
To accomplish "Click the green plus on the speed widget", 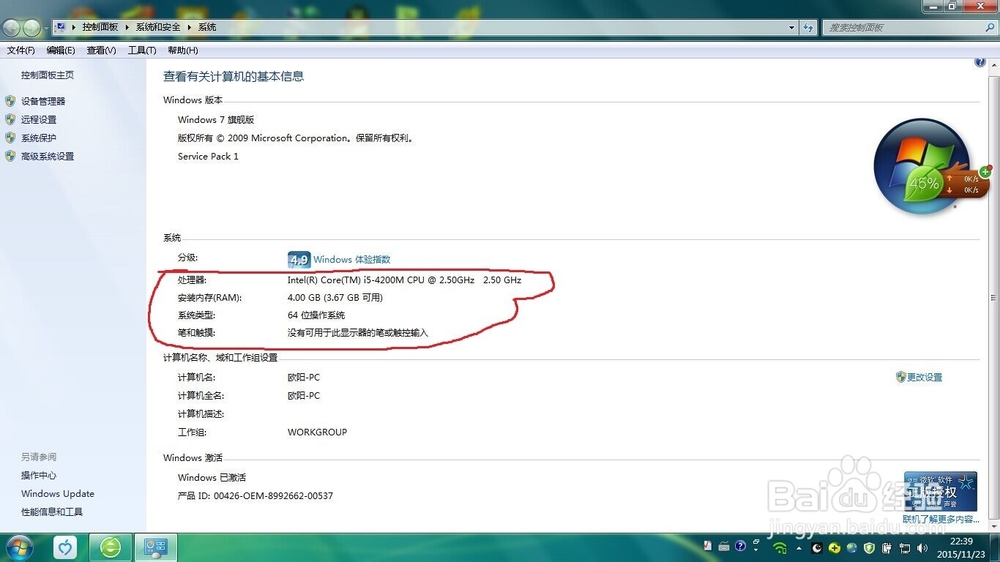I will pyautogui.click(x=985, y=172).
